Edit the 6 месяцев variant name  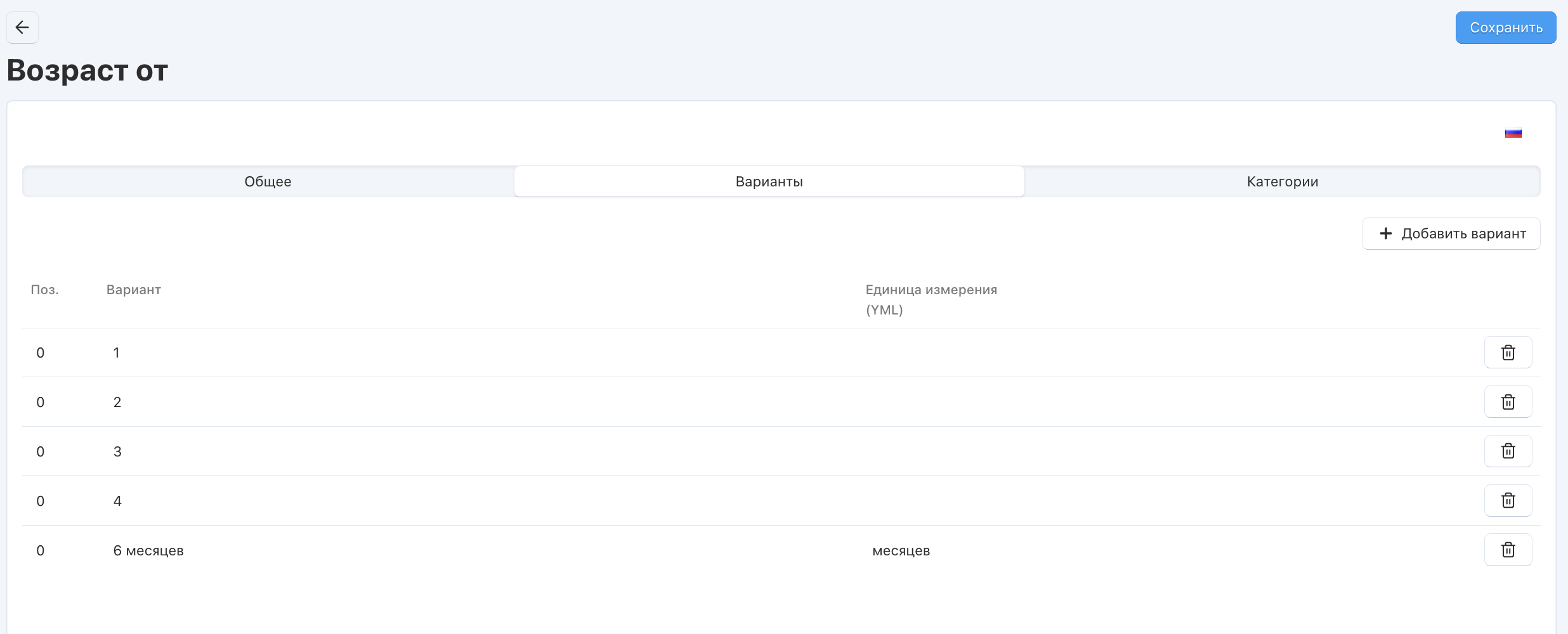(x=444, y=550)
